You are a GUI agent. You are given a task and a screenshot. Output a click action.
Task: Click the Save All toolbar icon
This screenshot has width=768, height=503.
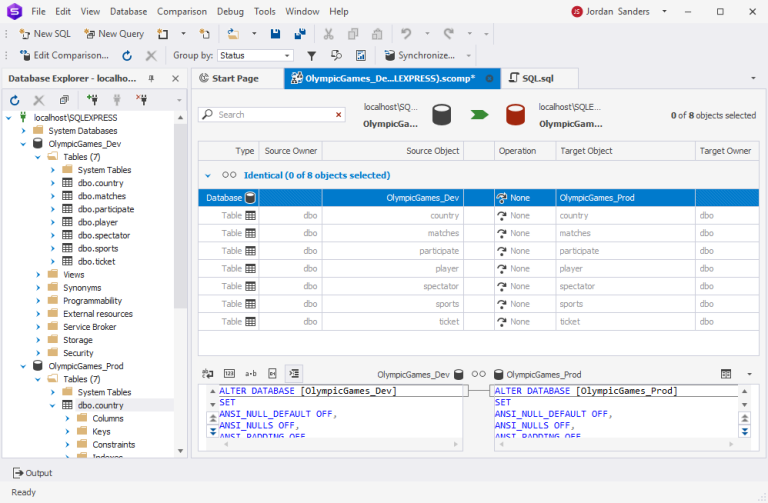[x=299, y=34]
